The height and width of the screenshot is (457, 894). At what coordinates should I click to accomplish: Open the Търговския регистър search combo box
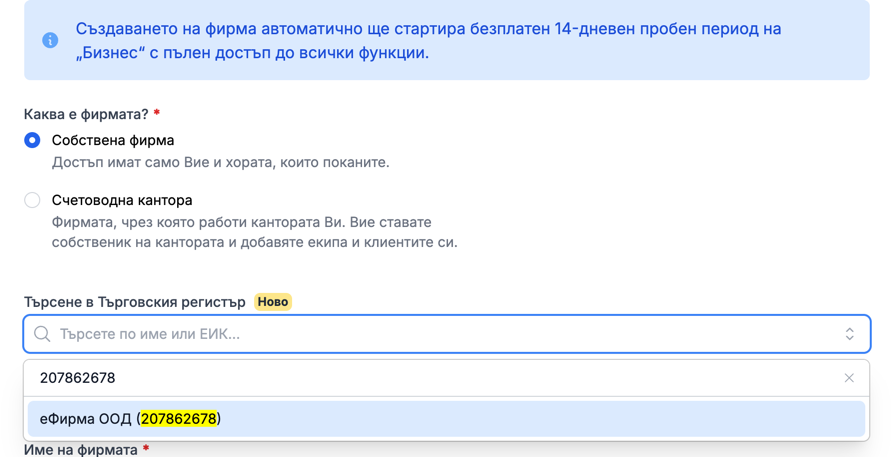tap(446, 334)
